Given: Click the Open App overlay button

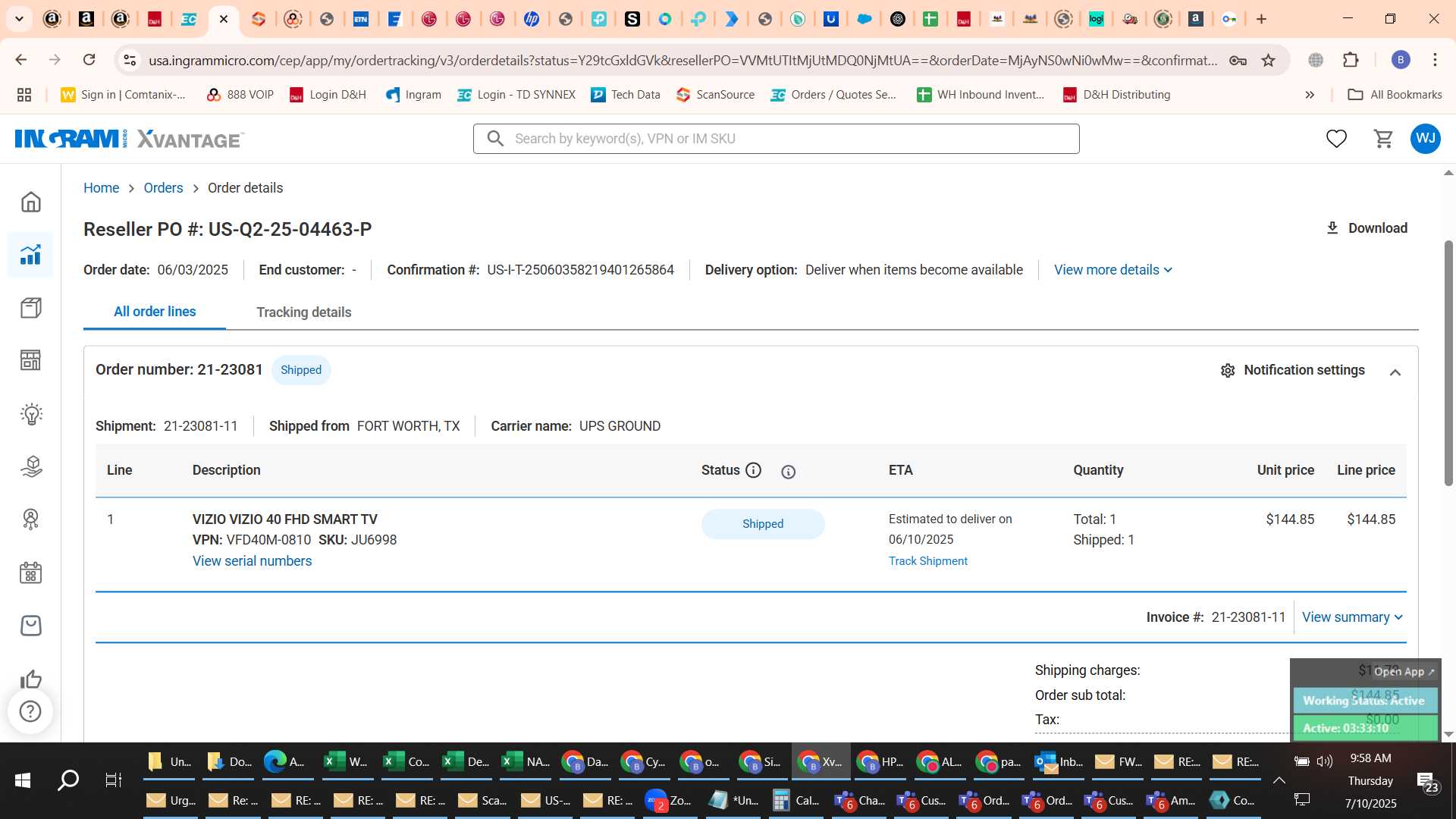Looking at the screenshot, I should click(x=1404, y=672).
